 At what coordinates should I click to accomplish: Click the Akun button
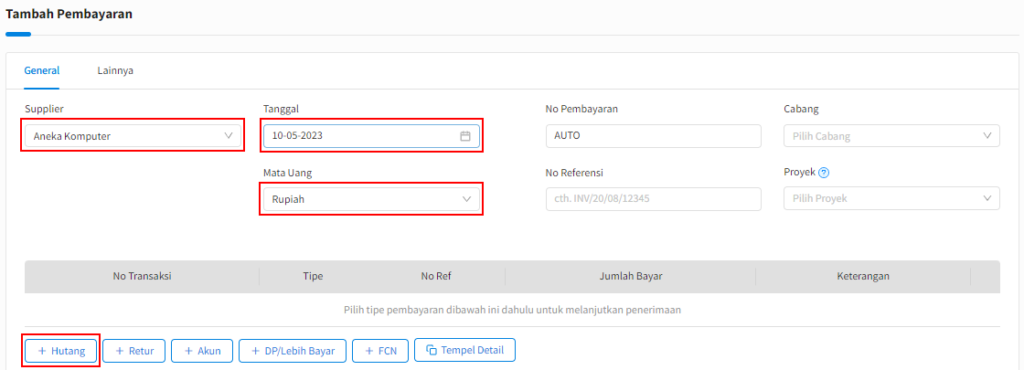click(x=202, y=350)
